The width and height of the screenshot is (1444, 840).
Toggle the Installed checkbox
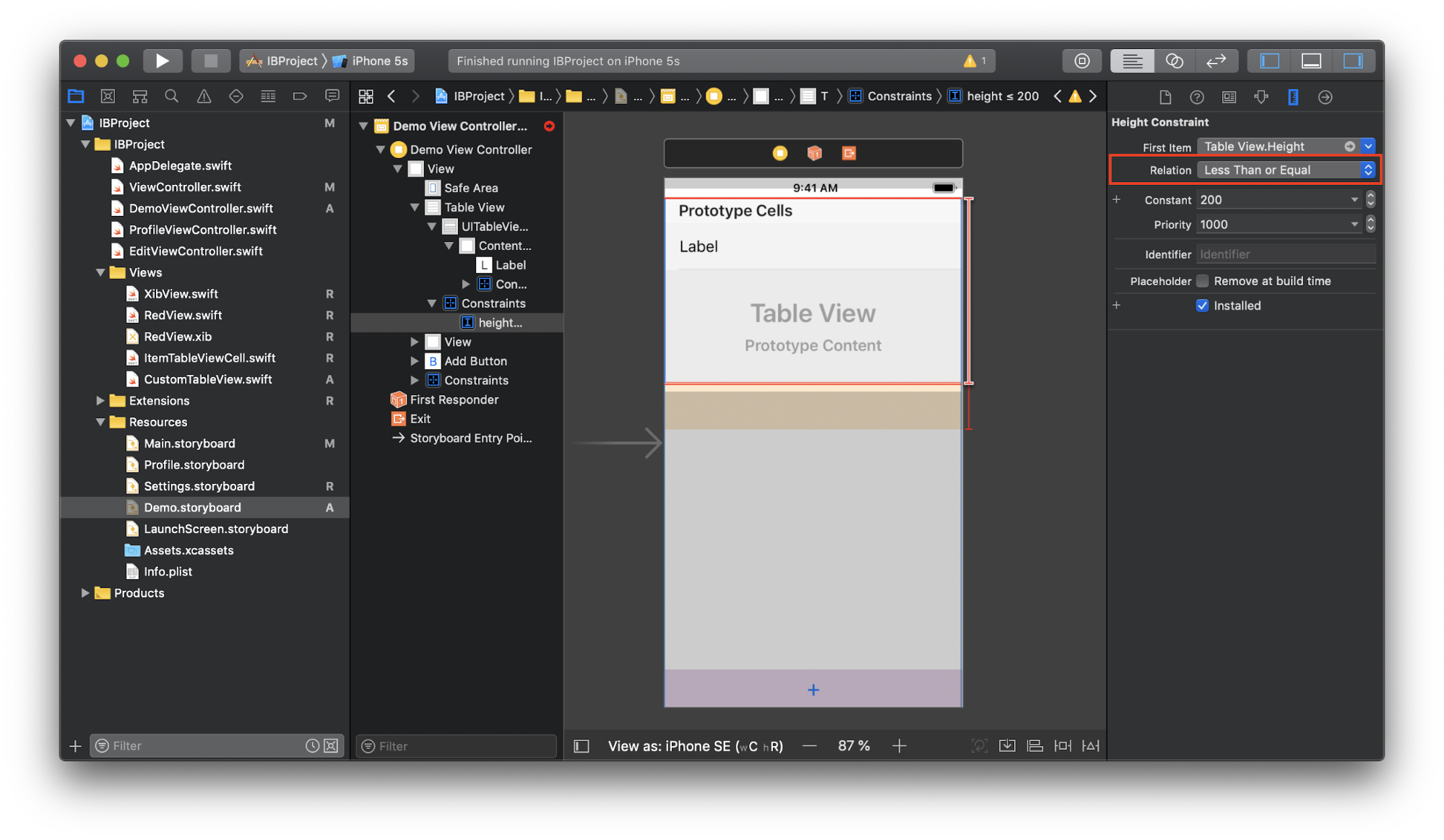pos(1202,306)
